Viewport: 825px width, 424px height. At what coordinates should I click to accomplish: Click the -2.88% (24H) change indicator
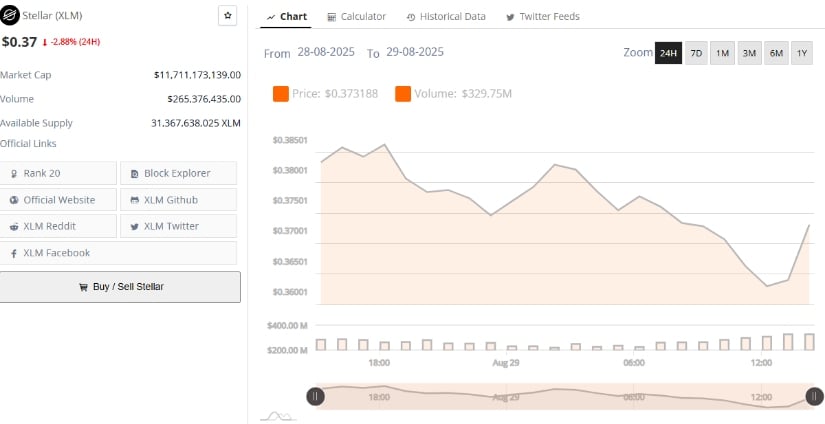click(71, 42)
